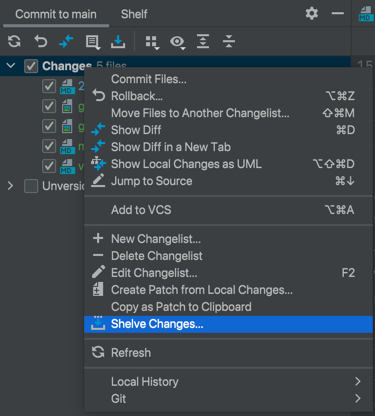Uncheck the third file checkbox

(x=49, y=126)
